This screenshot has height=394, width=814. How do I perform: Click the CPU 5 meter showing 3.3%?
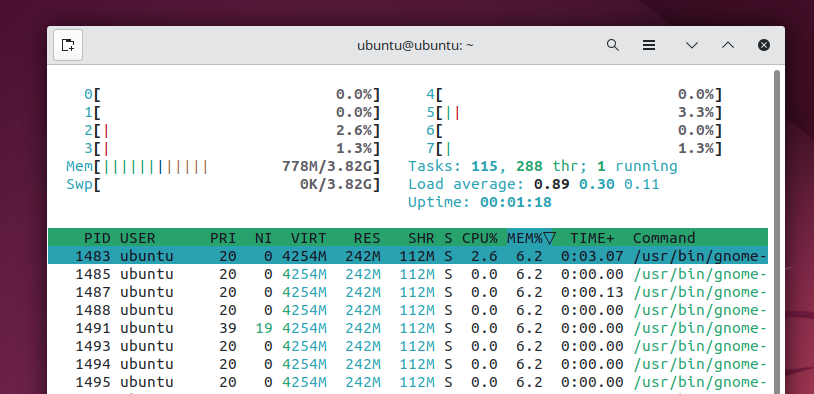pos(574,113)
